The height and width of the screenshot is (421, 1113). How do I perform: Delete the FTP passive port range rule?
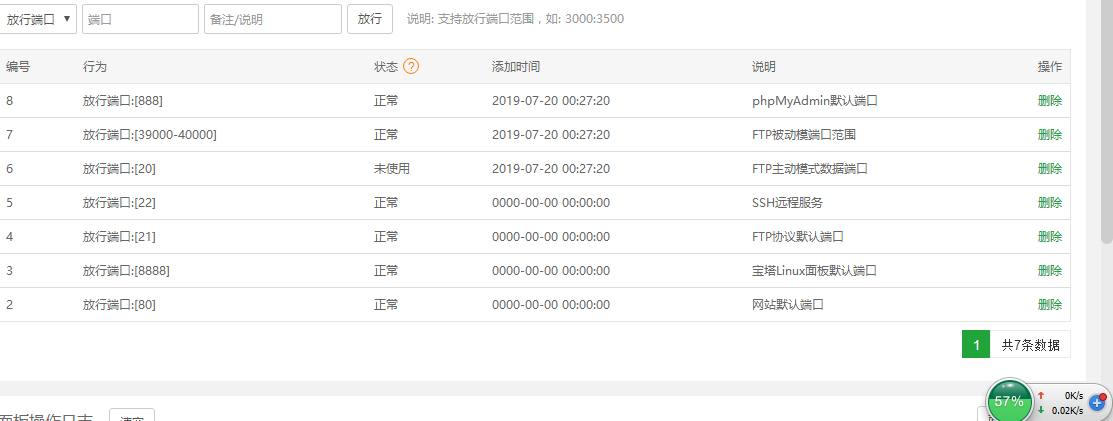(x=1050, y=135)
